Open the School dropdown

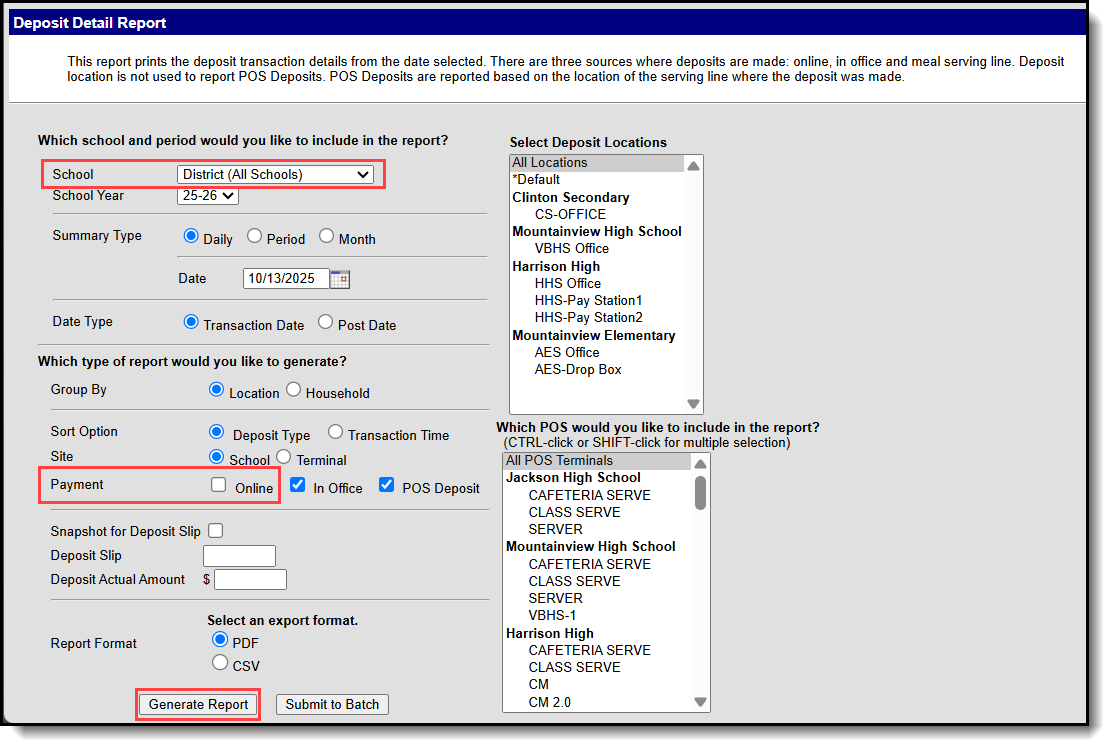click(276, 173)
